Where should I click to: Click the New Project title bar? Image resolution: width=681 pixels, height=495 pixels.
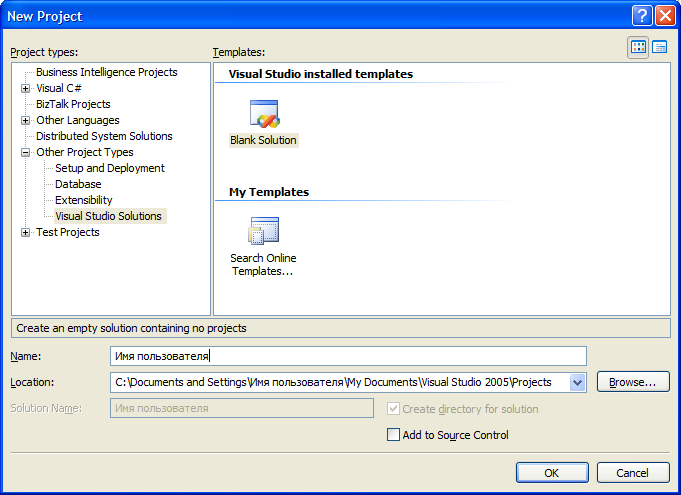[x=315, y=16]
